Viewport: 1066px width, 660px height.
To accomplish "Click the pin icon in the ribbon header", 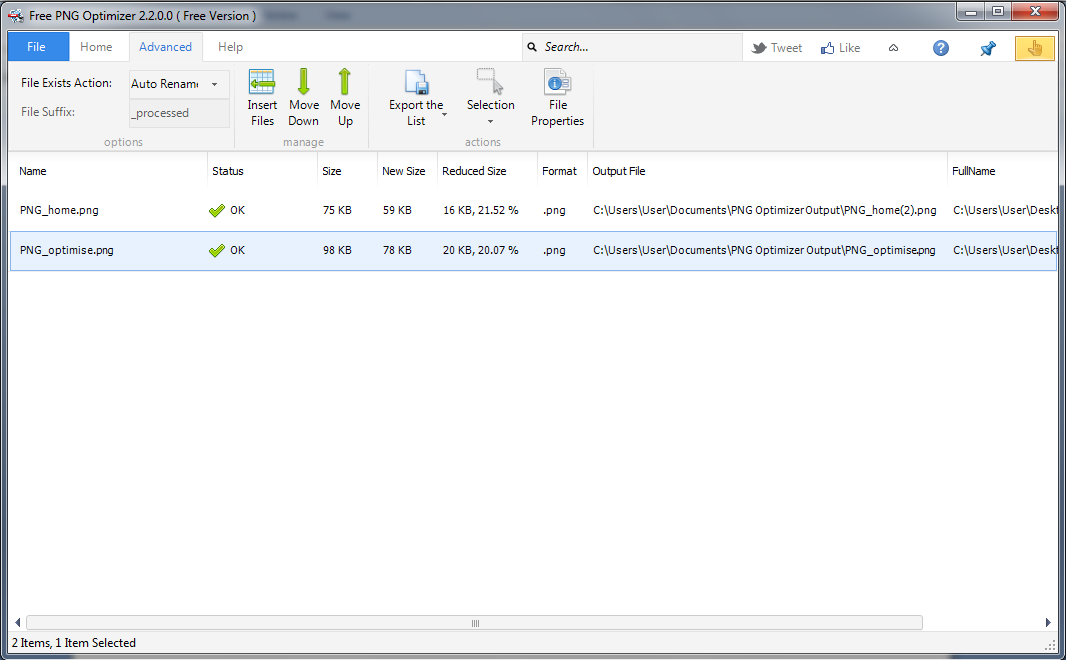I will [x=987, y=48].
